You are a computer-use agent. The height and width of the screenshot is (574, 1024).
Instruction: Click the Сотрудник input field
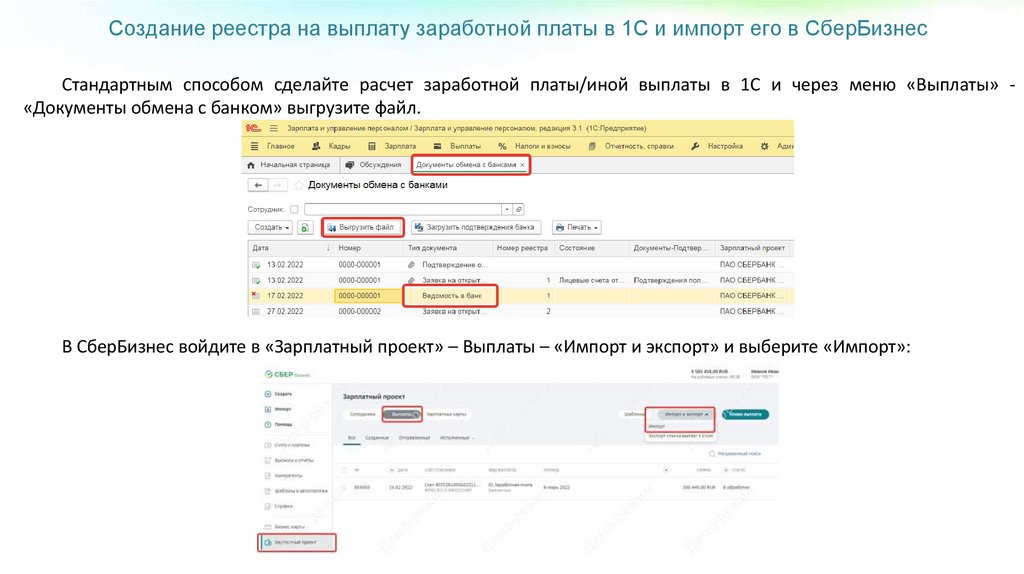pyautogui.click(x=402, y=210)
